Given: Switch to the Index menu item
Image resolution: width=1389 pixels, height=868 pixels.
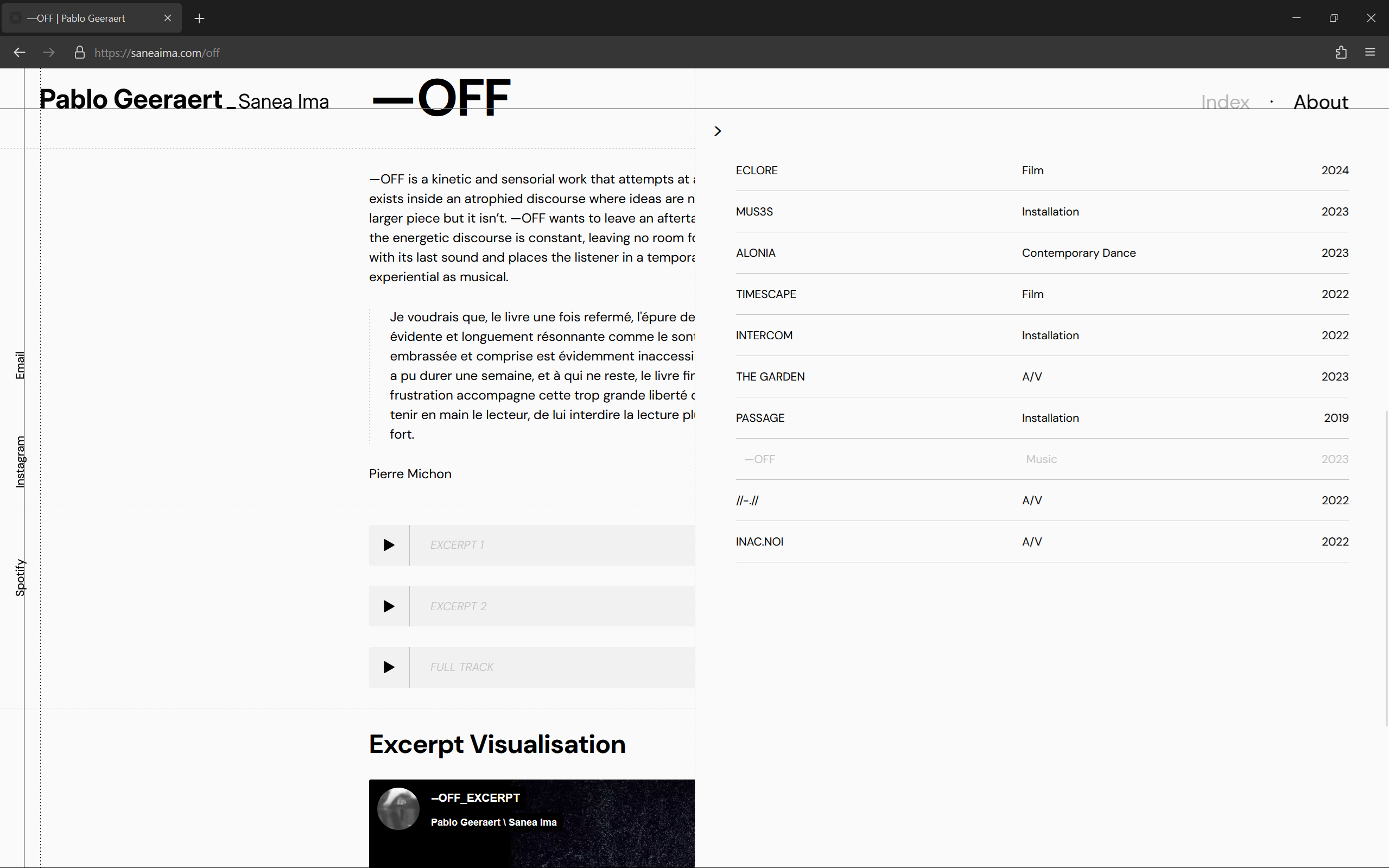Looking at the screenshot, I should [1225, 102].
